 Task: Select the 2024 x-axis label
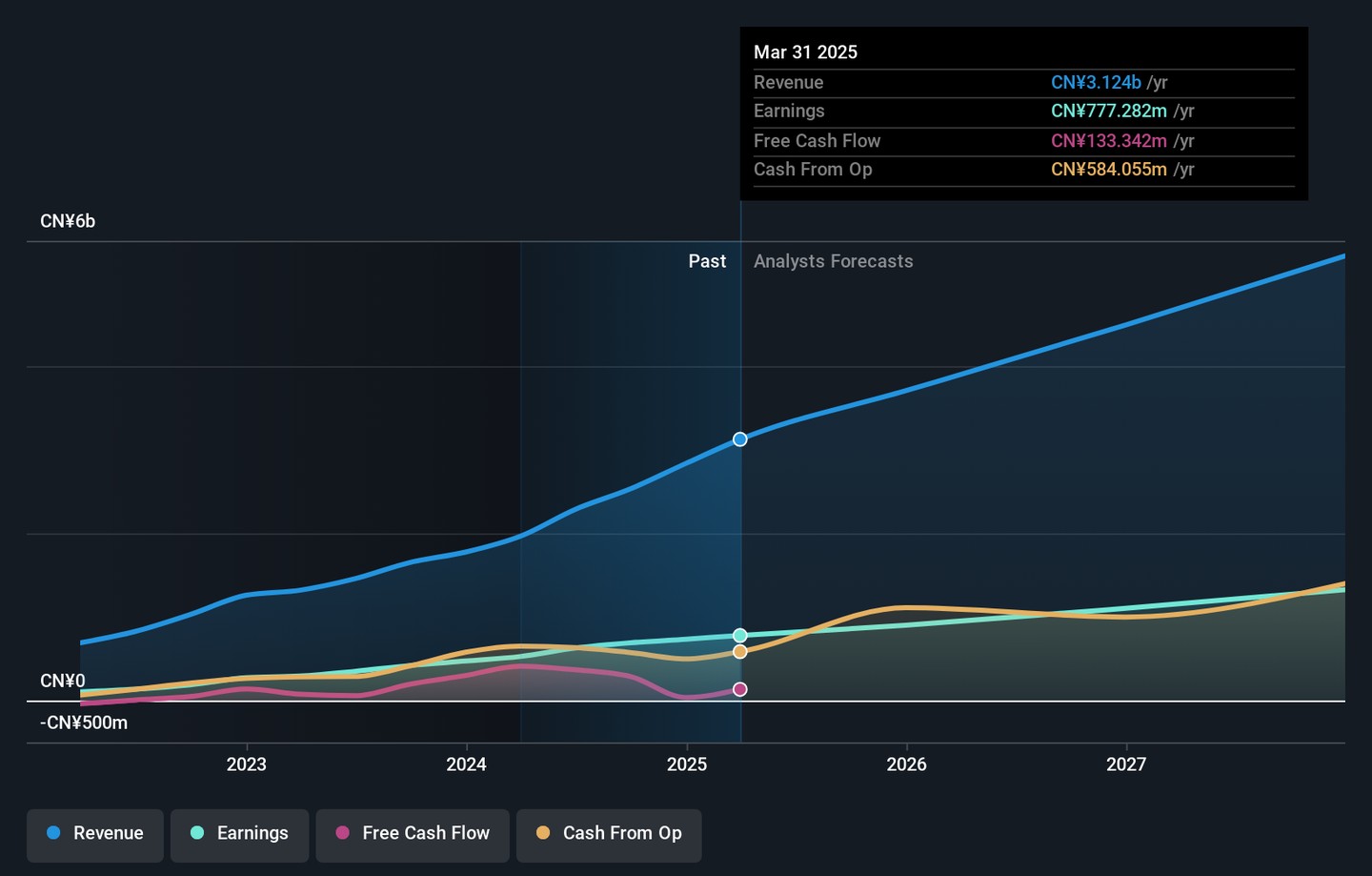point(467,764)
